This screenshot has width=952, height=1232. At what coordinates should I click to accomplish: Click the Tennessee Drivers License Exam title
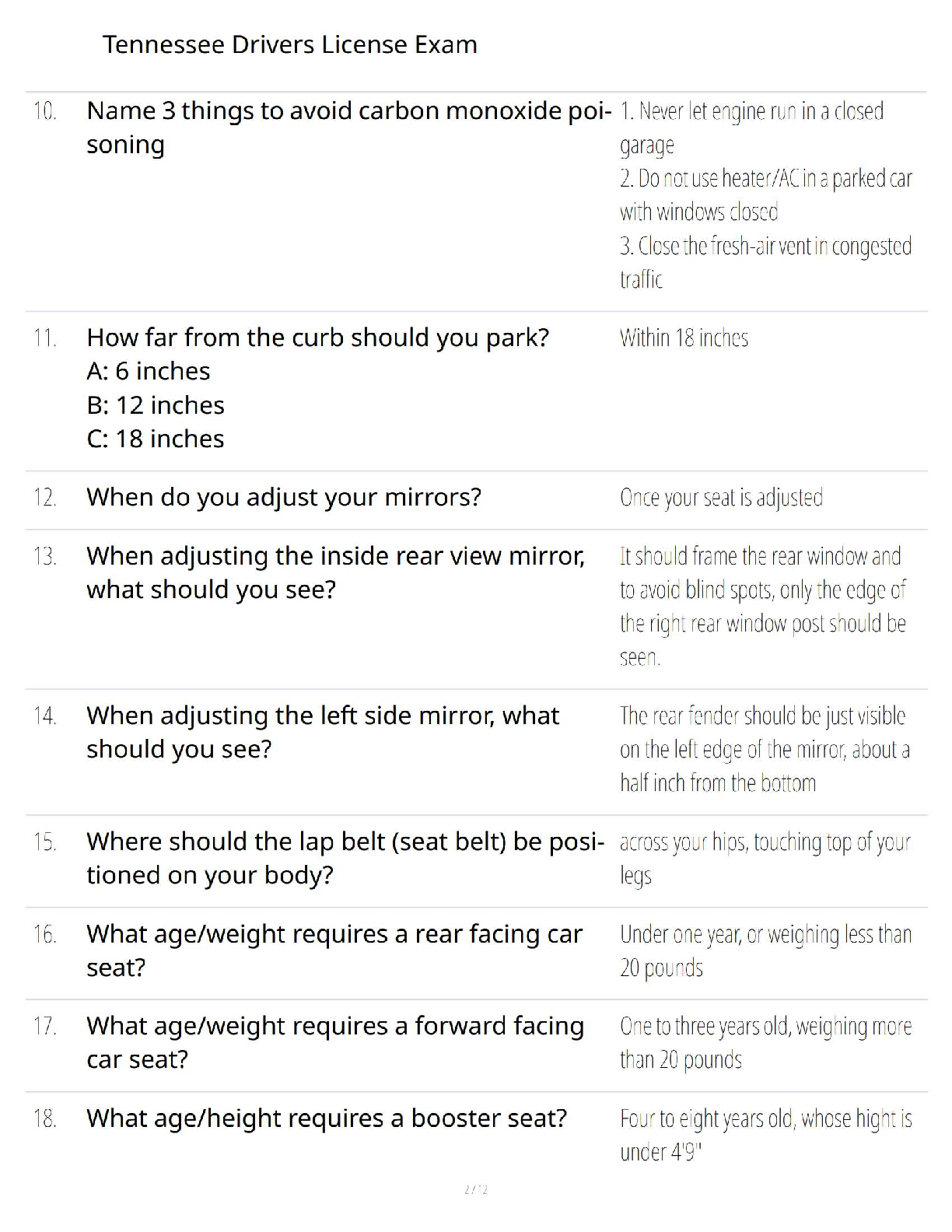(x=289, y=45)
